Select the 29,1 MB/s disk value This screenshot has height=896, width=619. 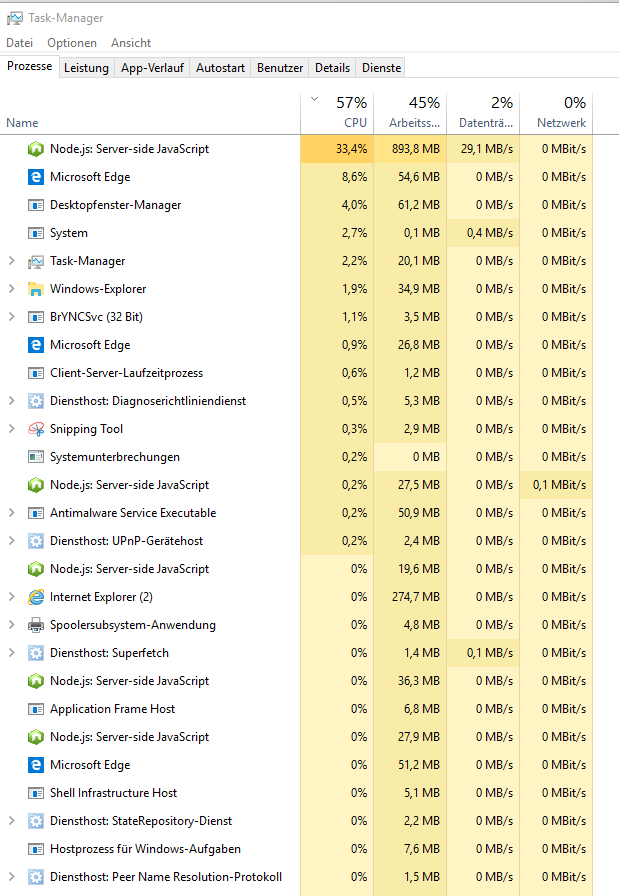point(483,149)
